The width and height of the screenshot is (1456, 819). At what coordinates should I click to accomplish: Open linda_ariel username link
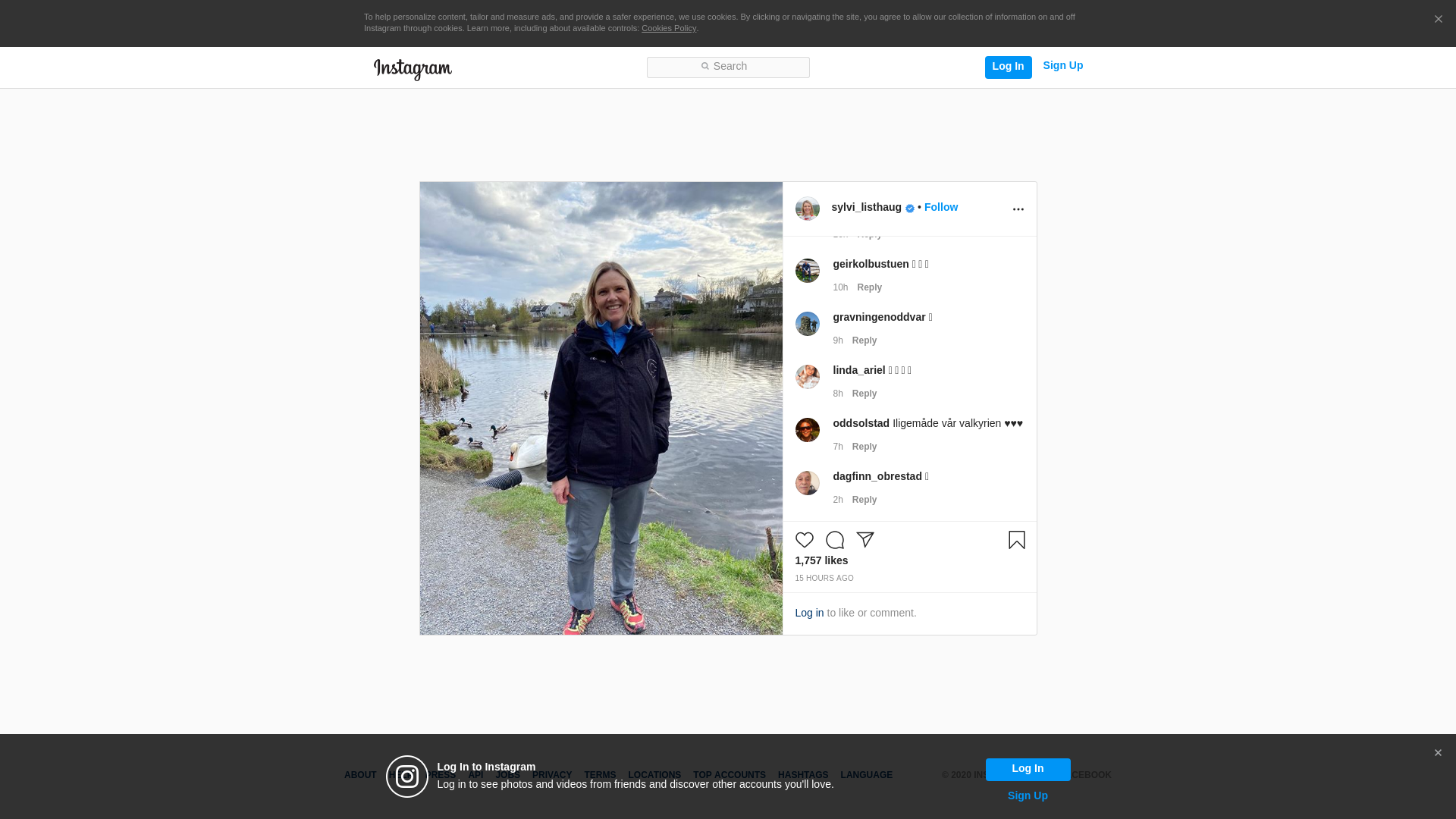point(859,370)
